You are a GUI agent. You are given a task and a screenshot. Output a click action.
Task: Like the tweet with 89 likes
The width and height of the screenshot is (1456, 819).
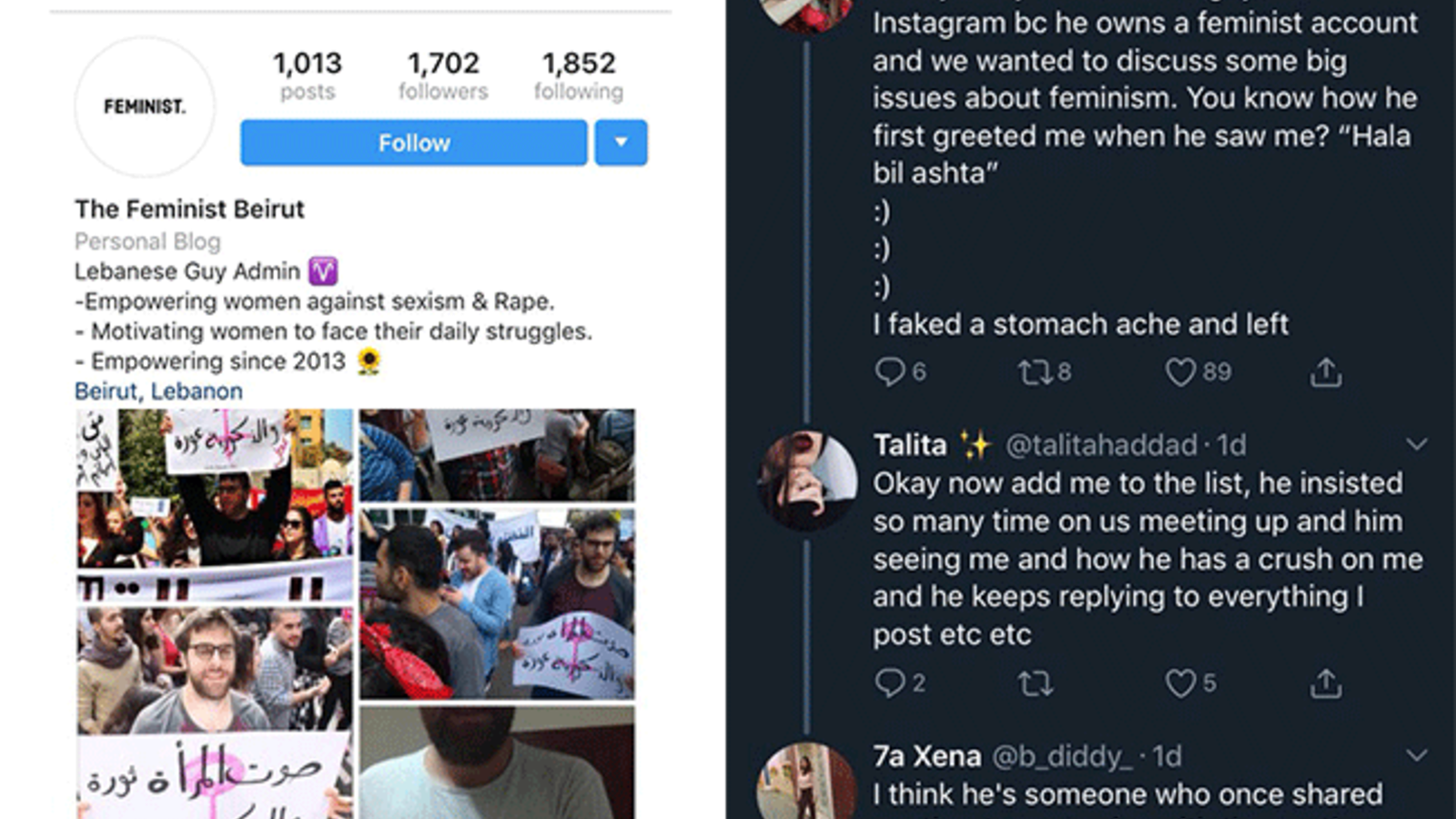(x=1180, y=372)
